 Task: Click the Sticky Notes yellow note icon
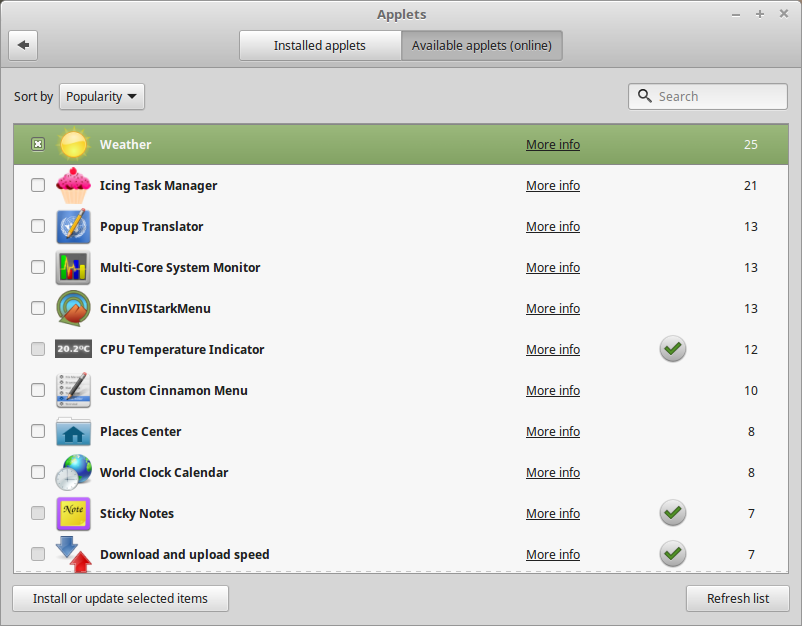[73, 513]
